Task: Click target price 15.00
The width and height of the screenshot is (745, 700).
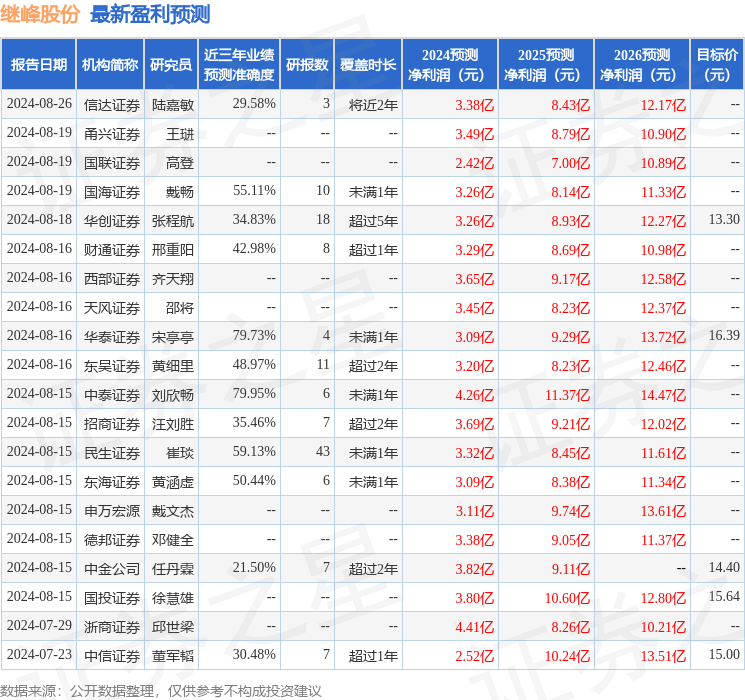Action: click(x=724, y=654)
